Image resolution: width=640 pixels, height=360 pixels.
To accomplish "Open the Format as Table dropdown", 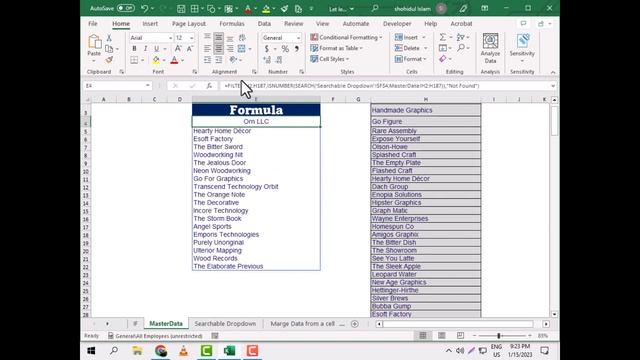I will point(336,48).
